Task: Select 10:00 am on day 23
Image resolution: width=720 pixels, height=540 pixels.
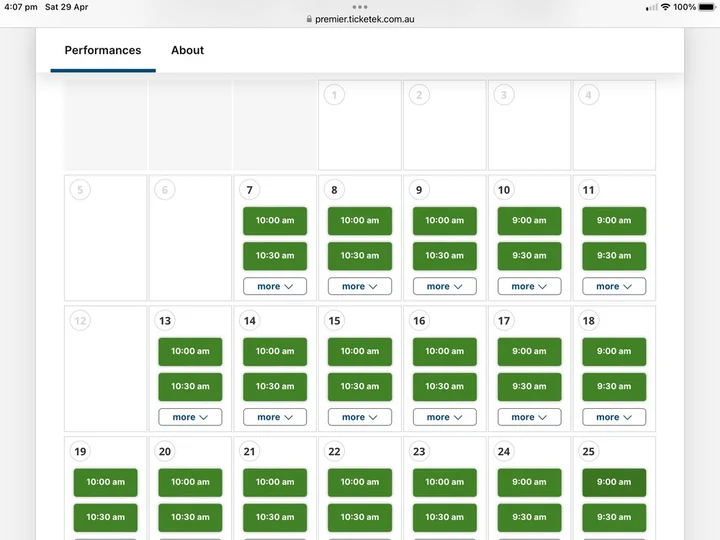Action: click(444, 482)
